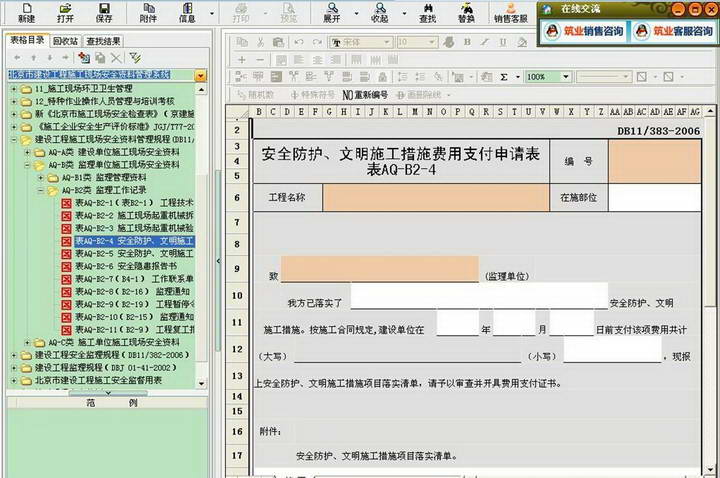Click the tree scrollbar down arrow
The height and width of the screenshot is (478, 720).
(x=201, y=383)
